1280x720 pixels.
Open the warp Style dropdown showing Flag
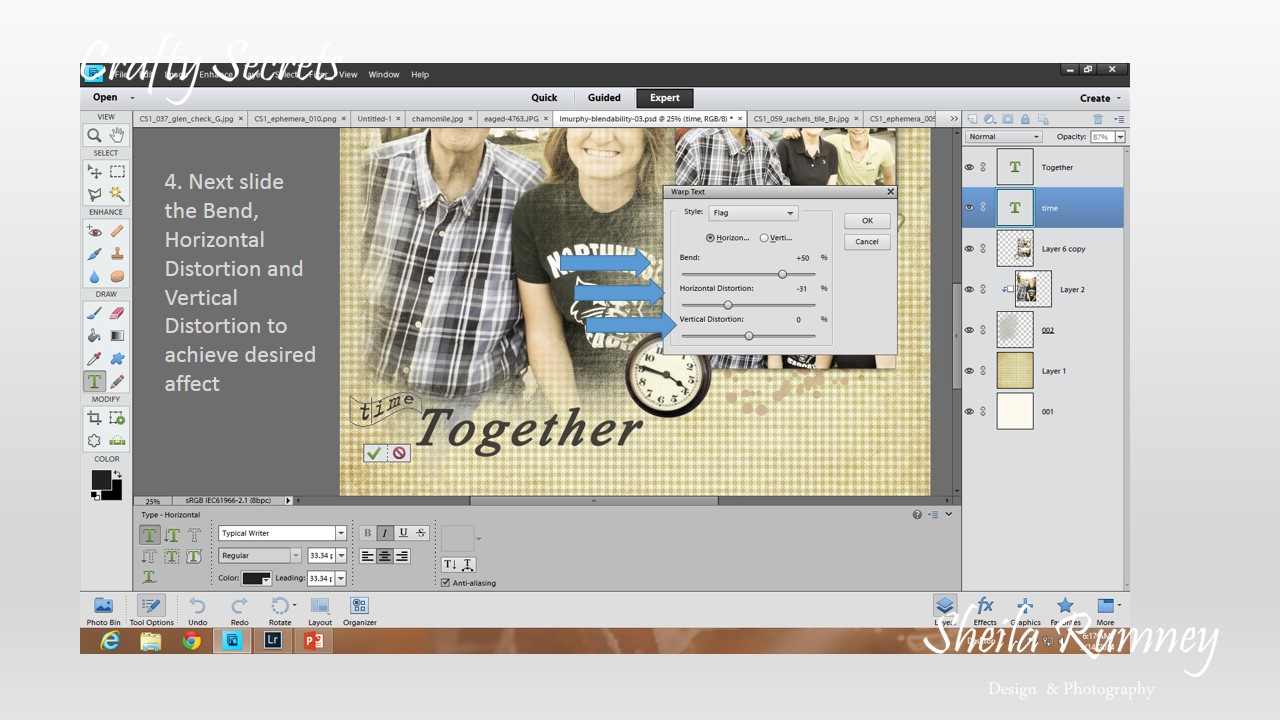[752, 213]
